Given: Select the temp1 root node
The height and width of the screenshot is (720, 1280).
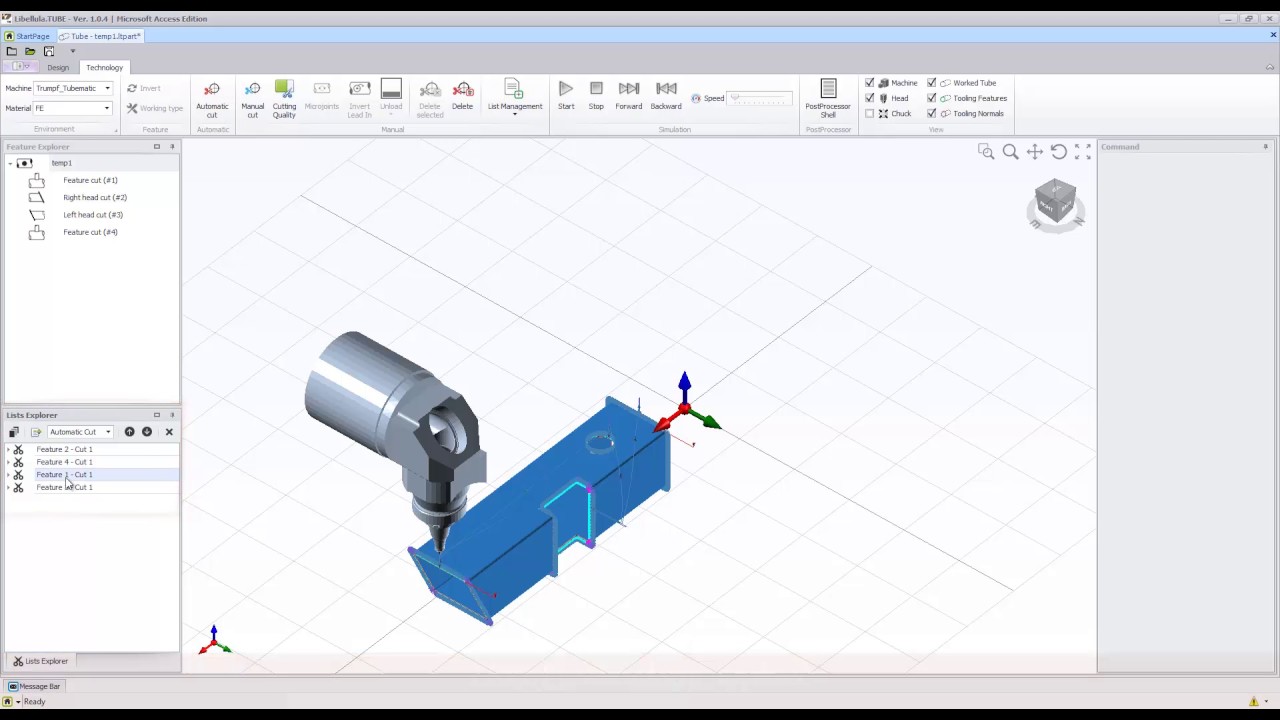Looking at the screenshot, I should click(61, 163).
